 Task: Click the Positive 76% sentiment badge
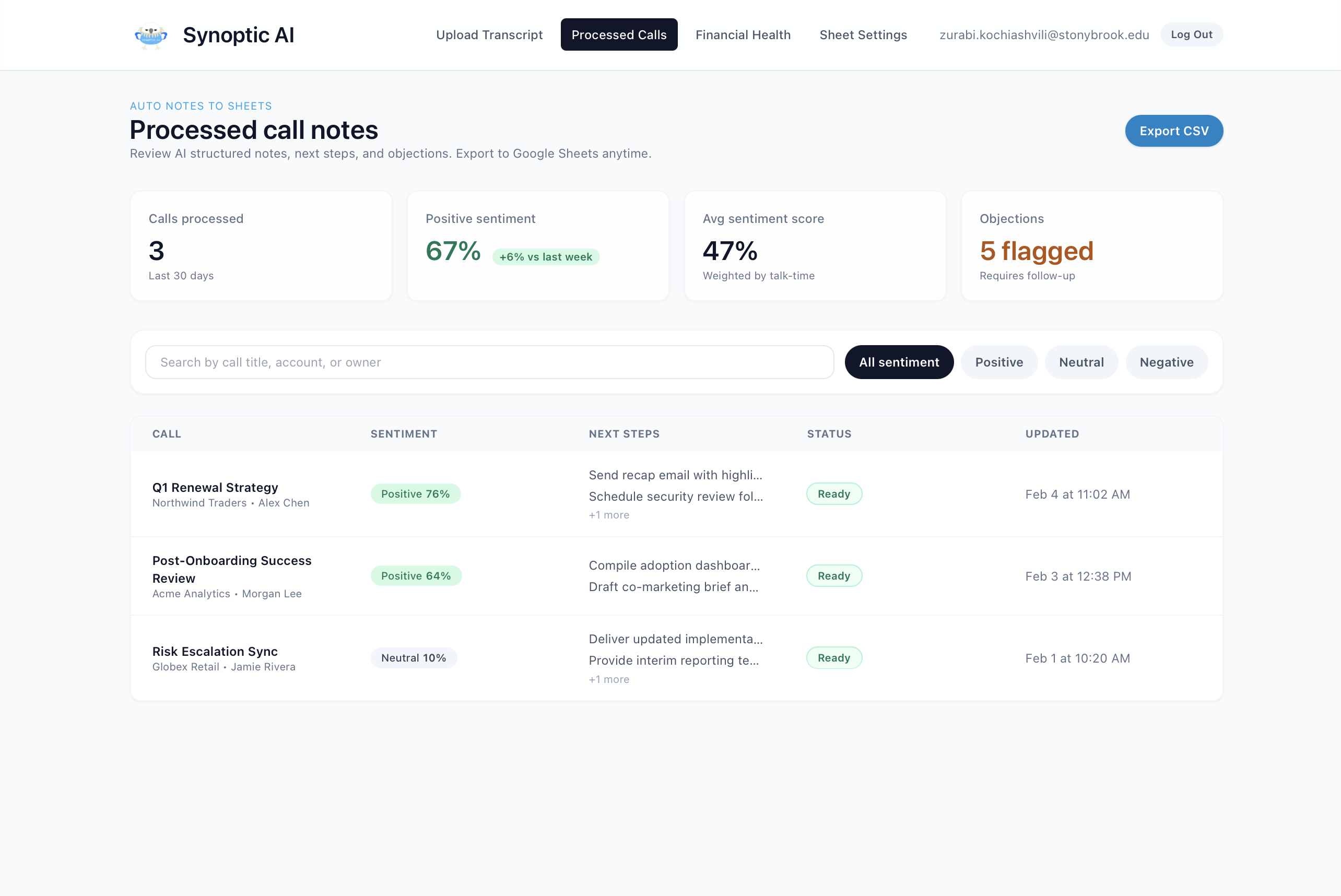pos(415,494)
